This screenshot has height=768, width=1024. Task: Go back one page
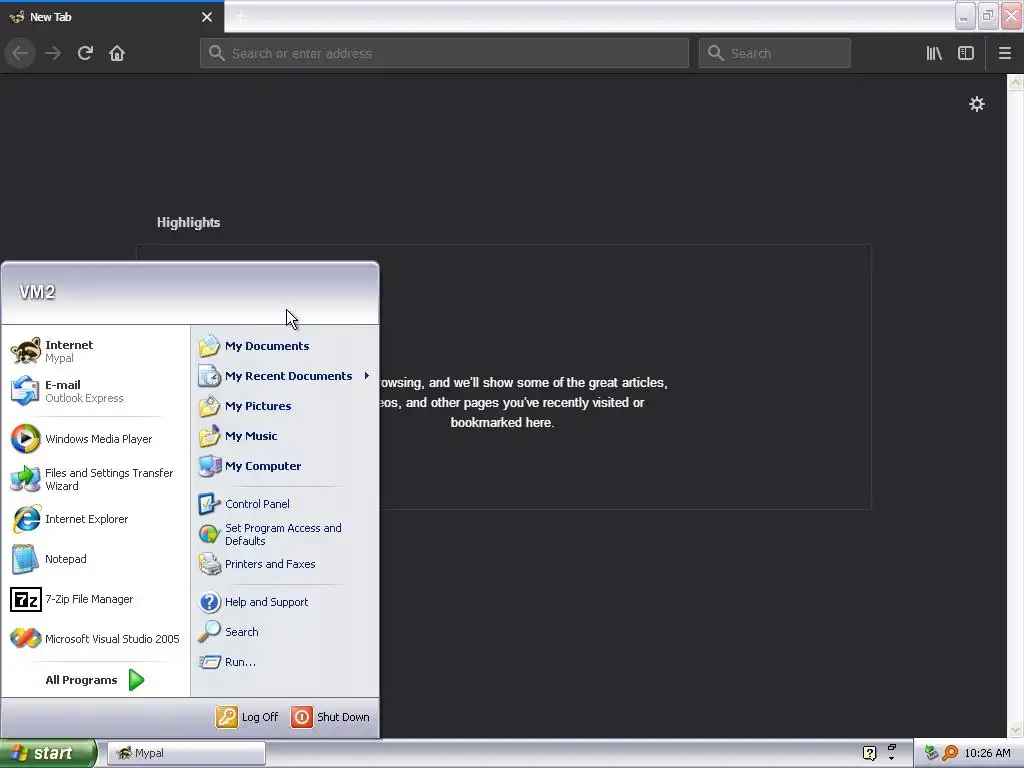(20, 53)
